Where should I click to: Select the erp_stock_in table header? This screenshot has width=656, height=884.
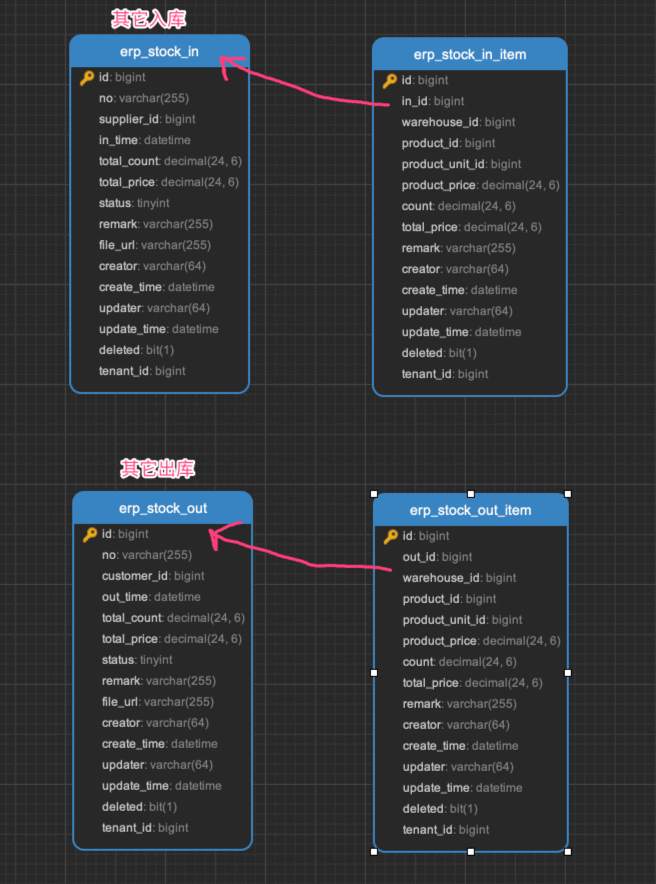159,51
